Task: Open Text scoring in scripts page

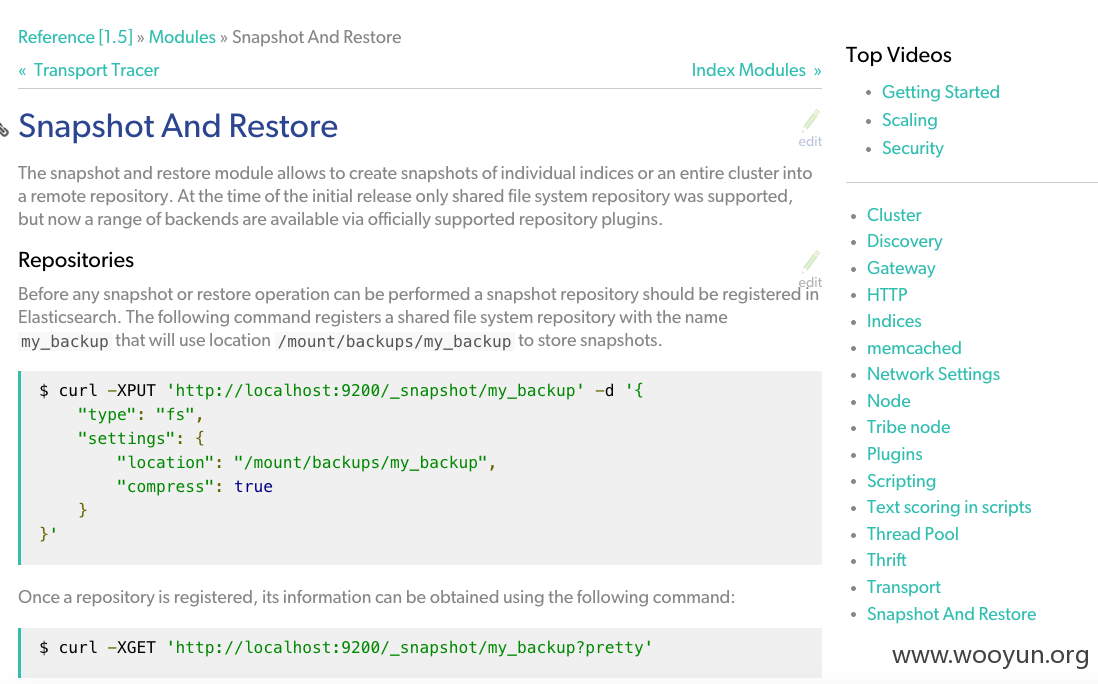Action: pos(948,507)
